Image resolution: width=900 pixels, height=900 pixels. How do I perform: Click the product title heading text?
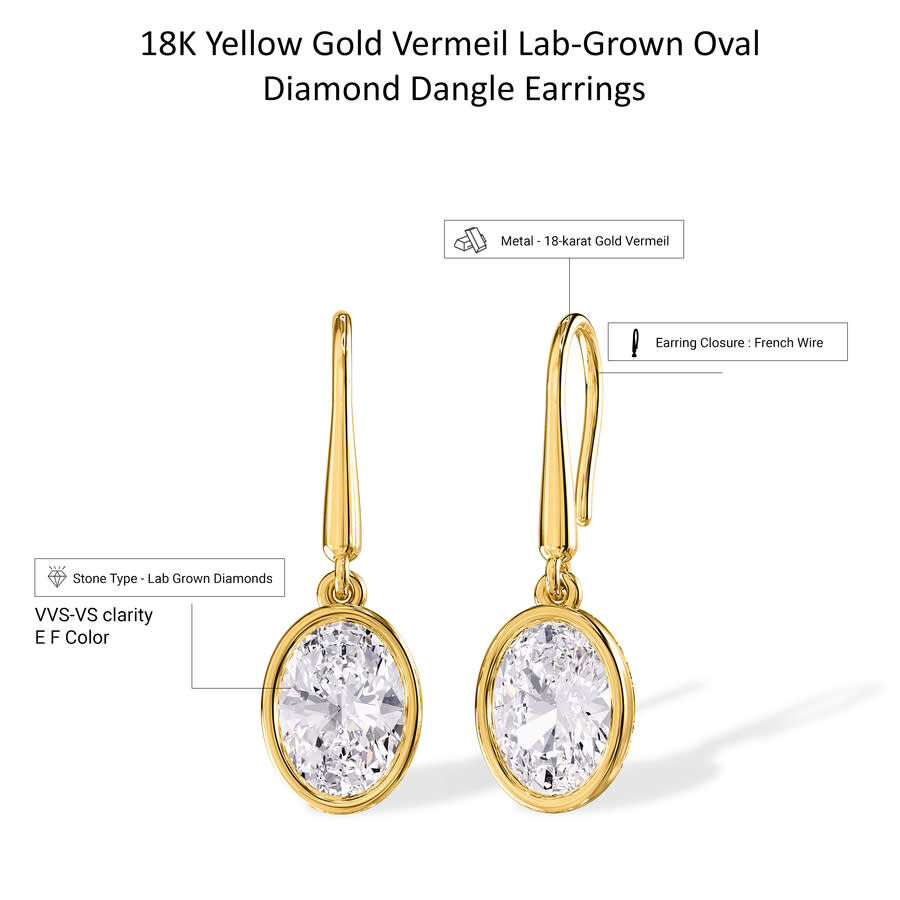[451, 66]
